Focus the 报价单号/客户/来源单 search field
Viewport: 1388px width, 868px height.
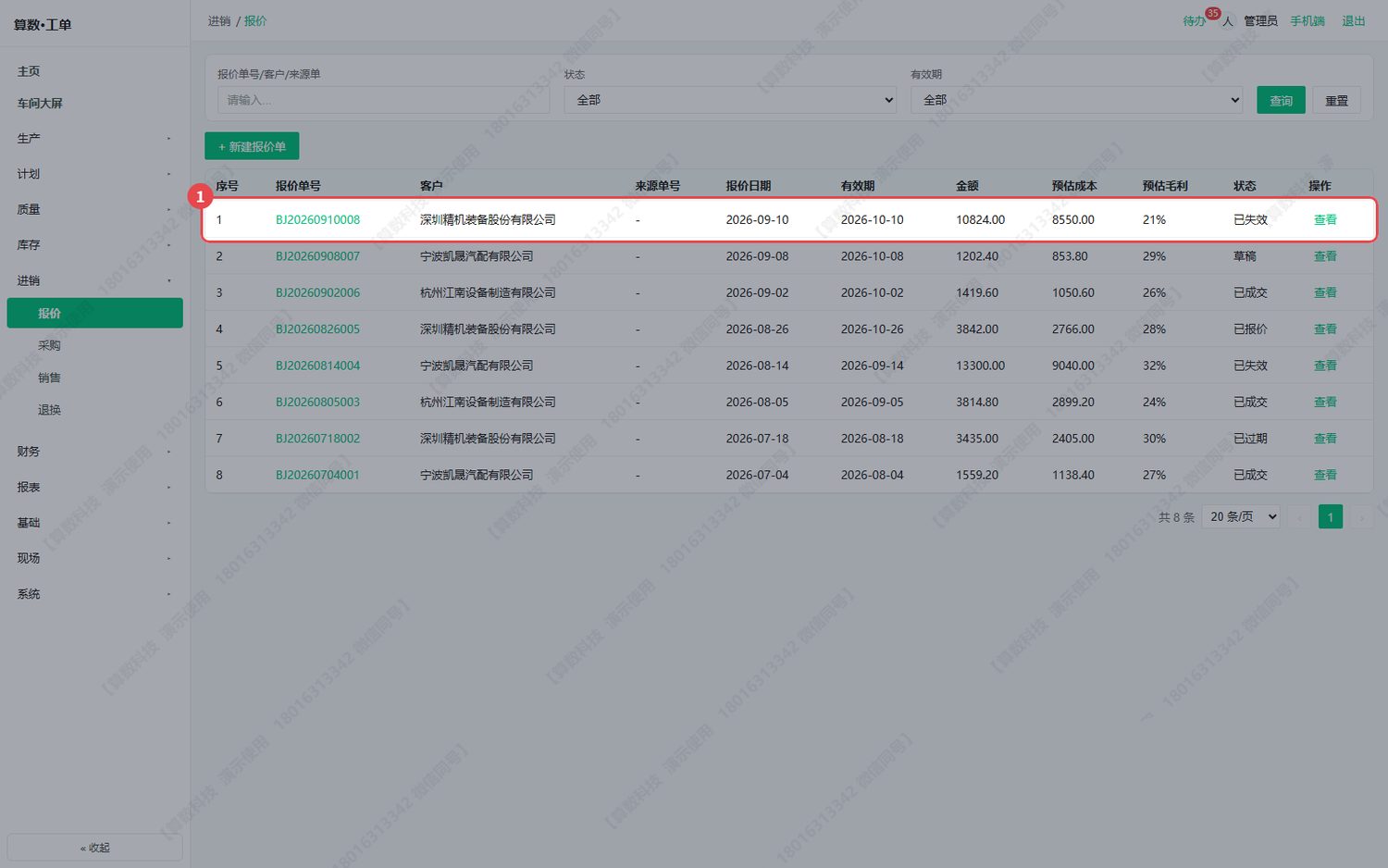coord(383,100)
